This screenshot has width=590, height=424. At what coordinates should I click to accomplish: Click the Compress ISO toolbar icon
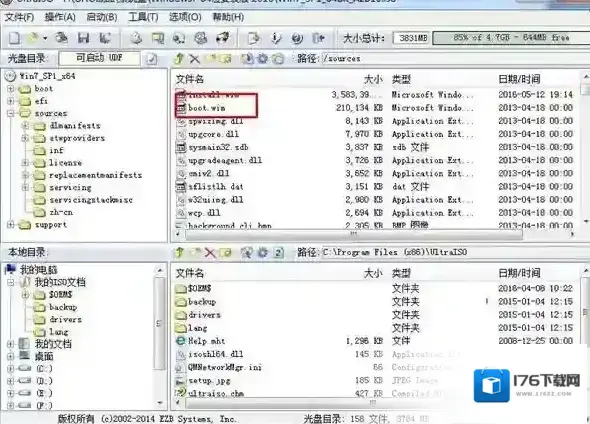click(158, 38)
